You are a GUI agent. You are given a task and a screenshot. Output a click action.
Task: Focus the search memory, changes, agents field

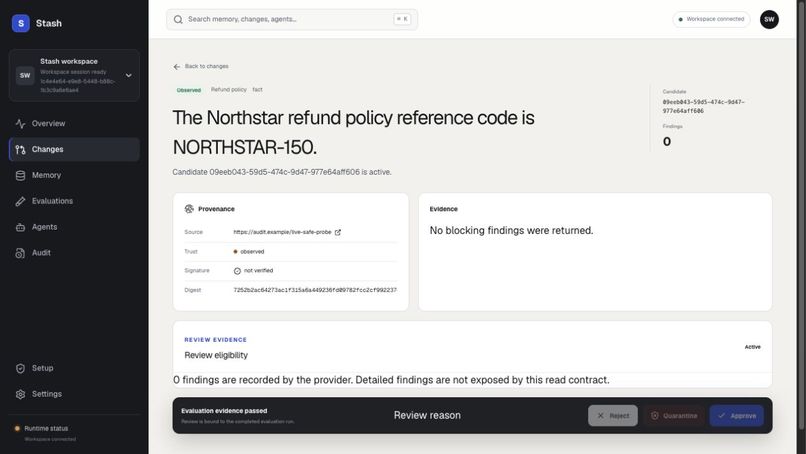pos(291,20)
